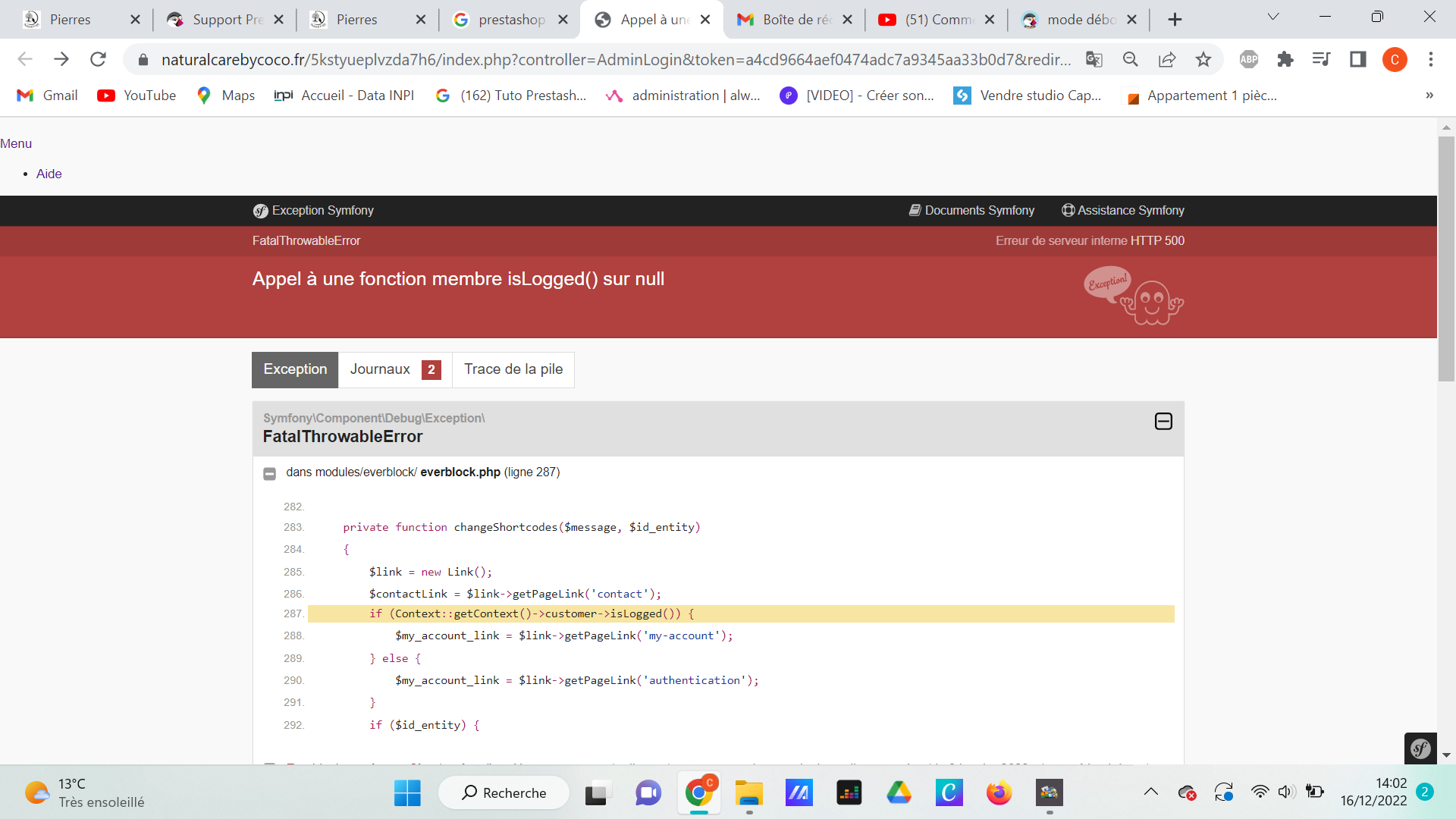The height and width of the screenshot is (819, 1456).
Task: Collapse the FatalThrowableError exception block
Action: click(1163, 422)
